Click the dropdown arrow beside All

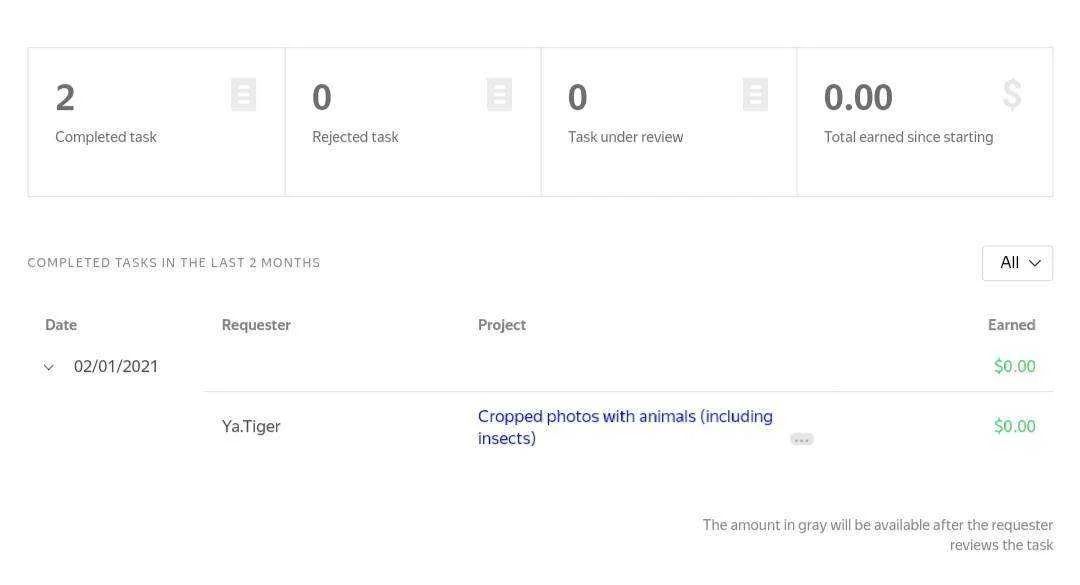tap(1035, 263)
